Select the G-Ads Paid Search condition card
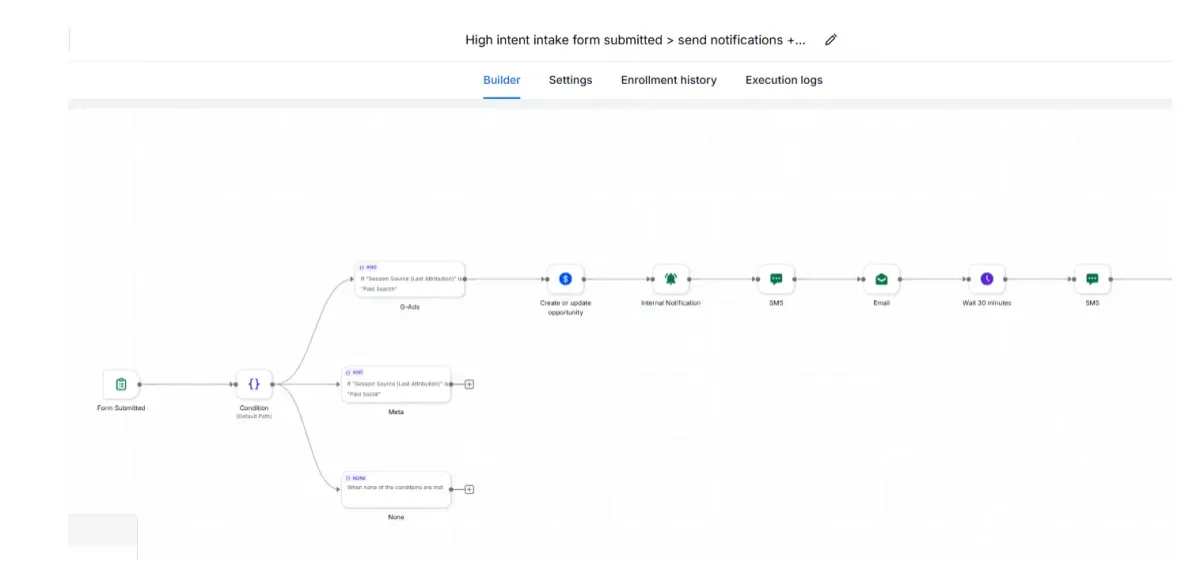Image resolution: width=1200 pixels, height=566 pixels. pyautogui.click(x=410, y=279)
